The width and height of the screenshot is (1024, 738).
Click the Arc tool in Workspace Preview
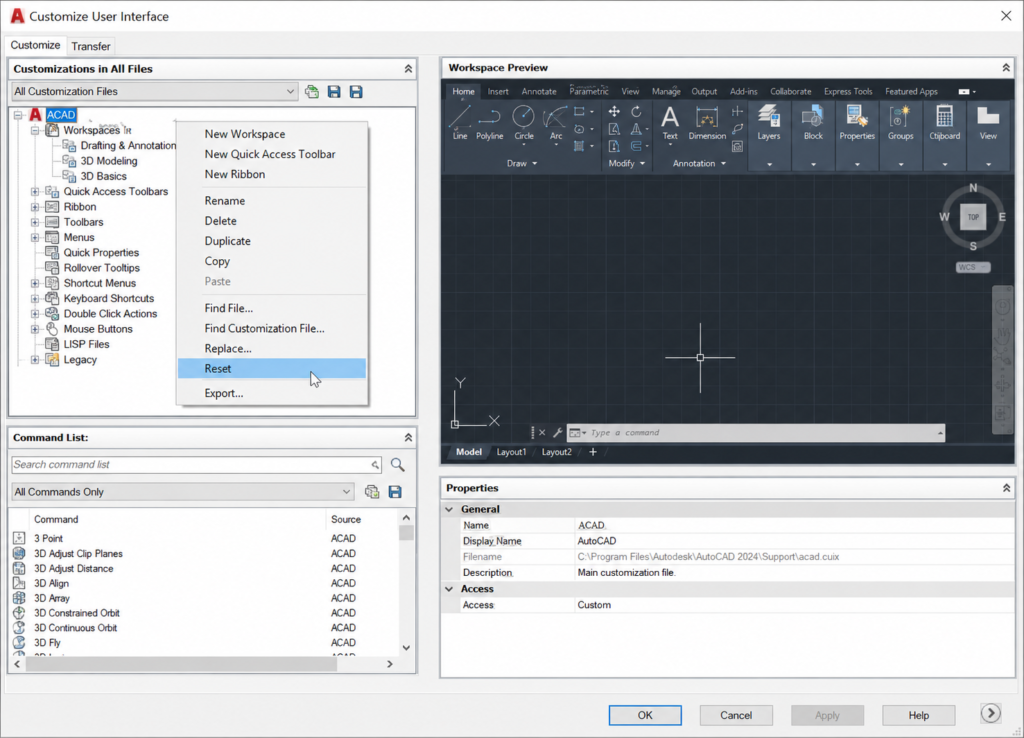coord(556,123)
